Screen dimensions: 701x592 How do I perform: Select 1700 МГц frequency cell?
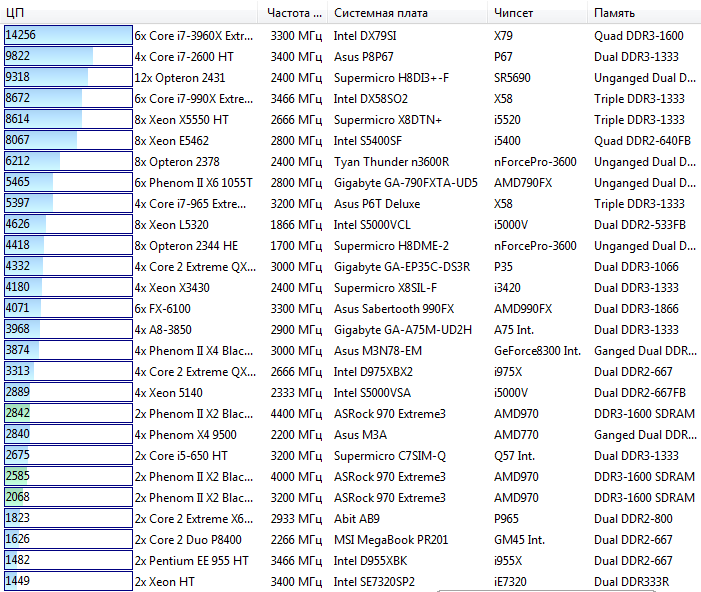(296, 246)
